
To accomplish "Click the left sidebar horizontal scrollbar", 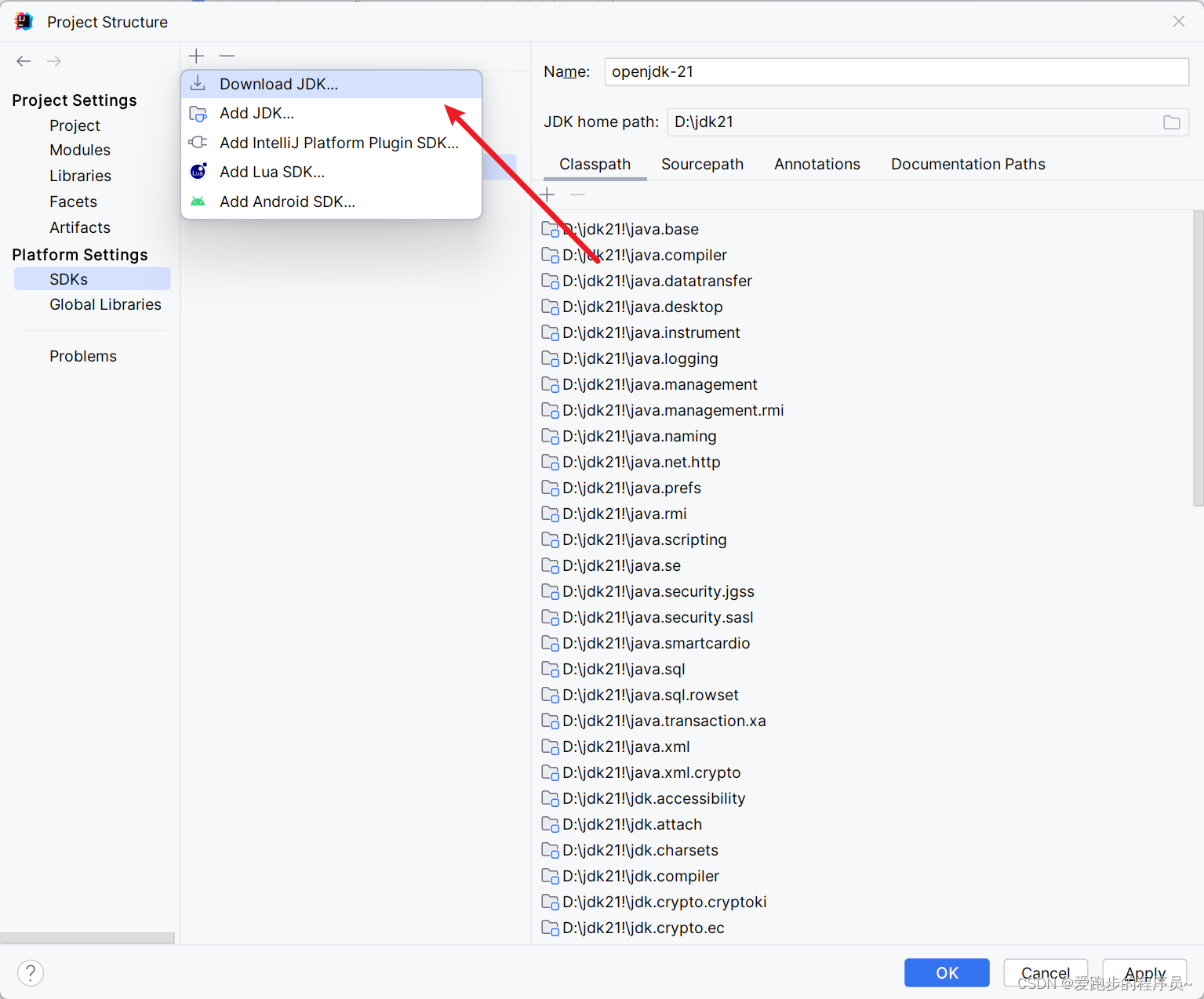I will click(87, 938).
